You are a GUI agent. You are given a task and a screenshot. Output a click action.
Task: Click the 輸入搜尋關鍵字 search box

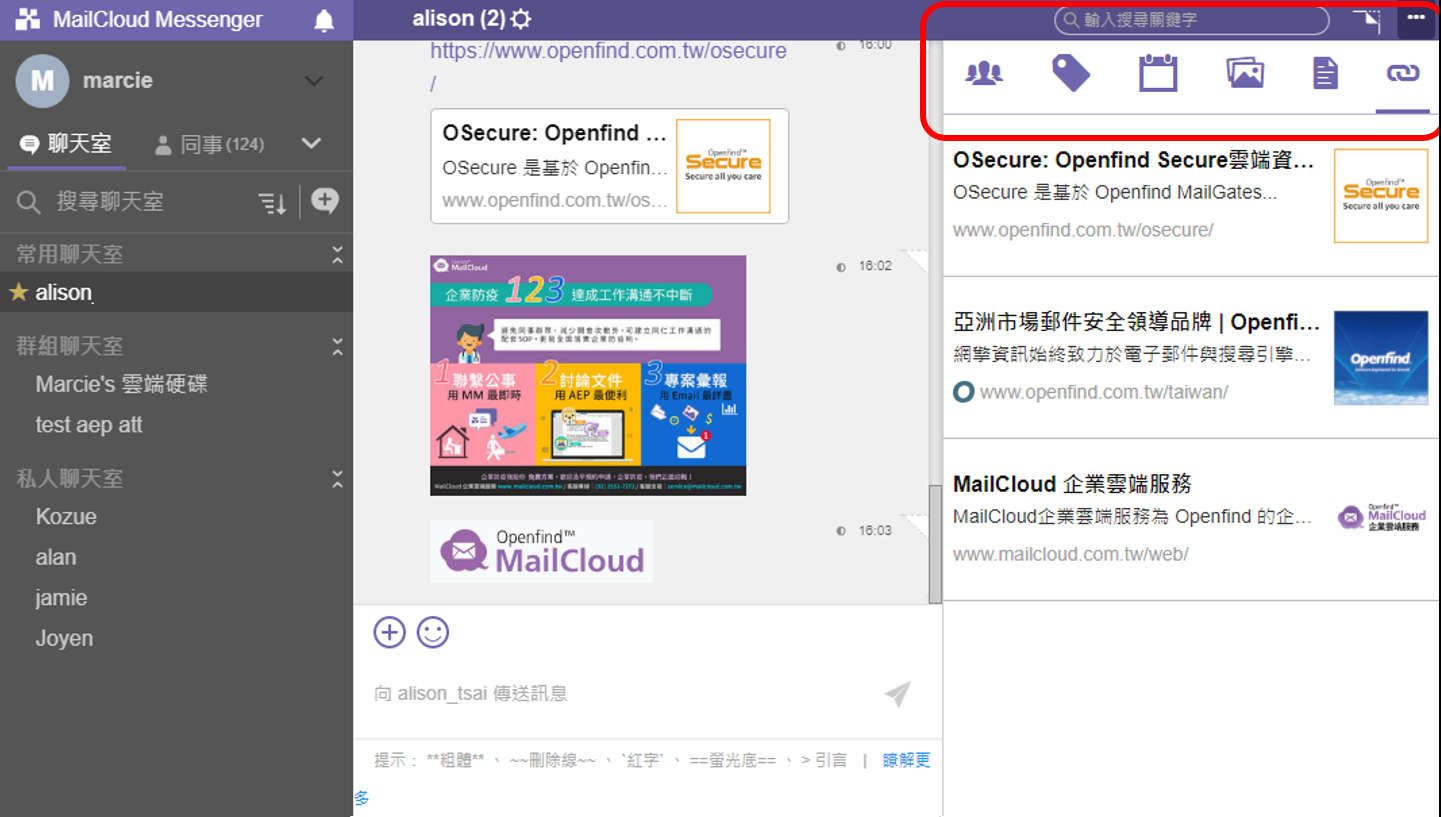[1192, 20]
